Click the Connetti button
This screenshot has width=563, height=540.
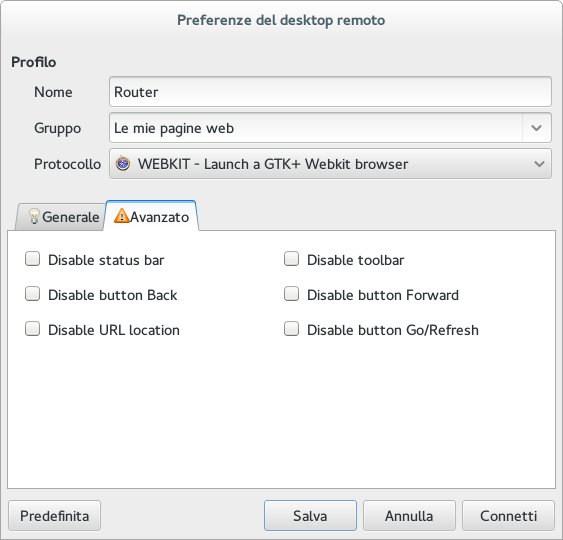pos(508,516)
